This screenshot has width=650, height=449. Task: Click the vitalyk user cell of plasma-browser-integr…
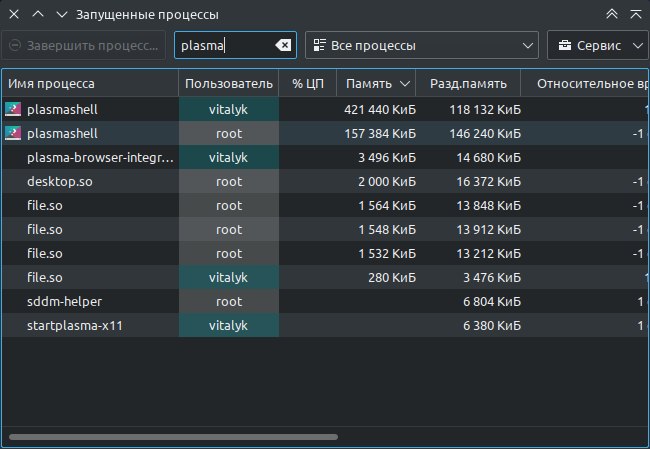pyautogui.click(x=229, y=158)
